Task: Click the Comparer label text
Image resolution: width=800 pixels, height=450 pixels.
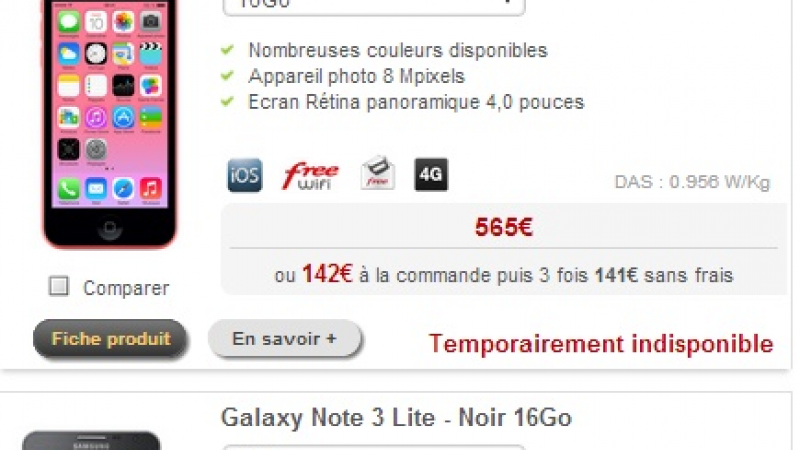Action: point(126,288)
